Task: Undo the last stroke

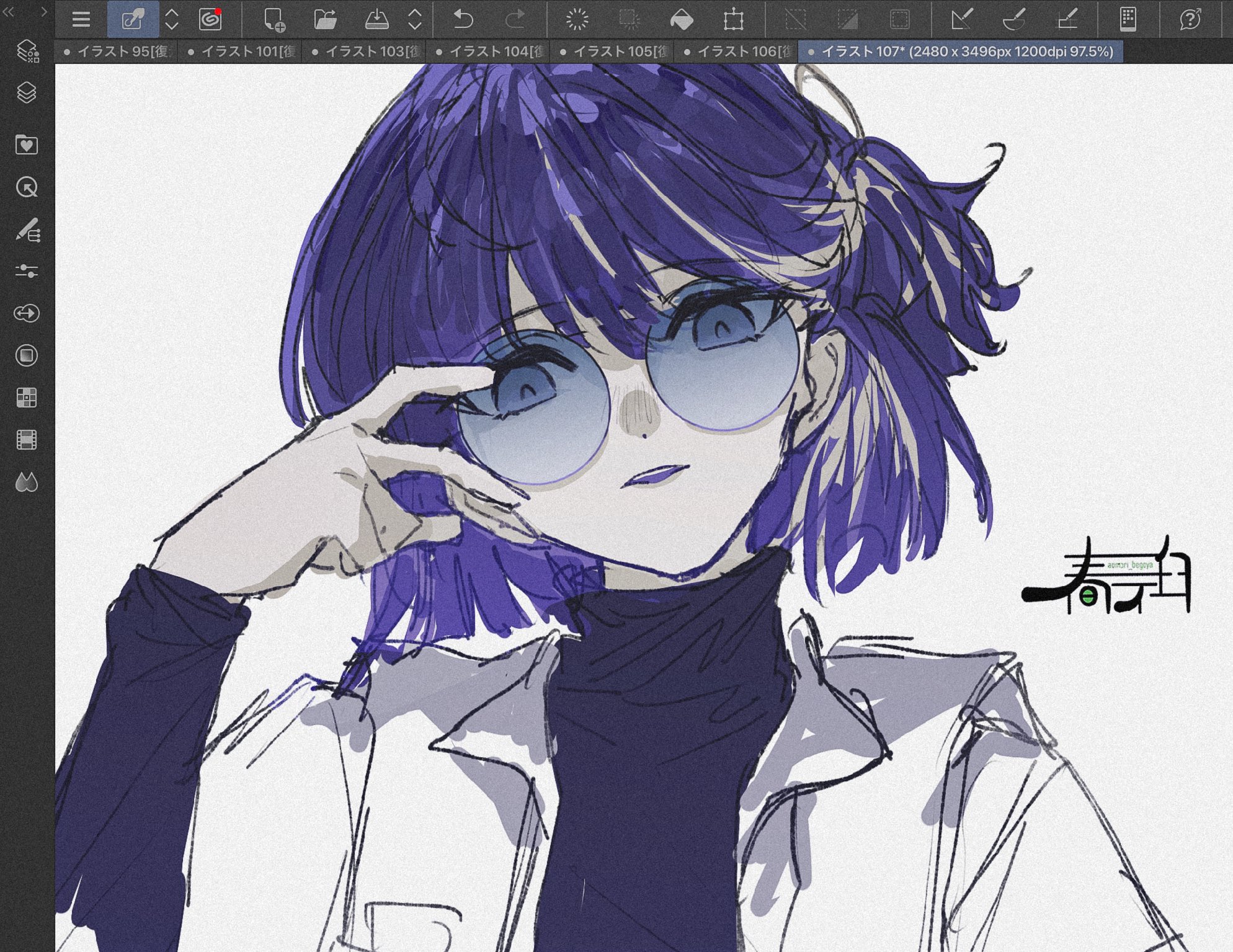Action: pos(463,19)
